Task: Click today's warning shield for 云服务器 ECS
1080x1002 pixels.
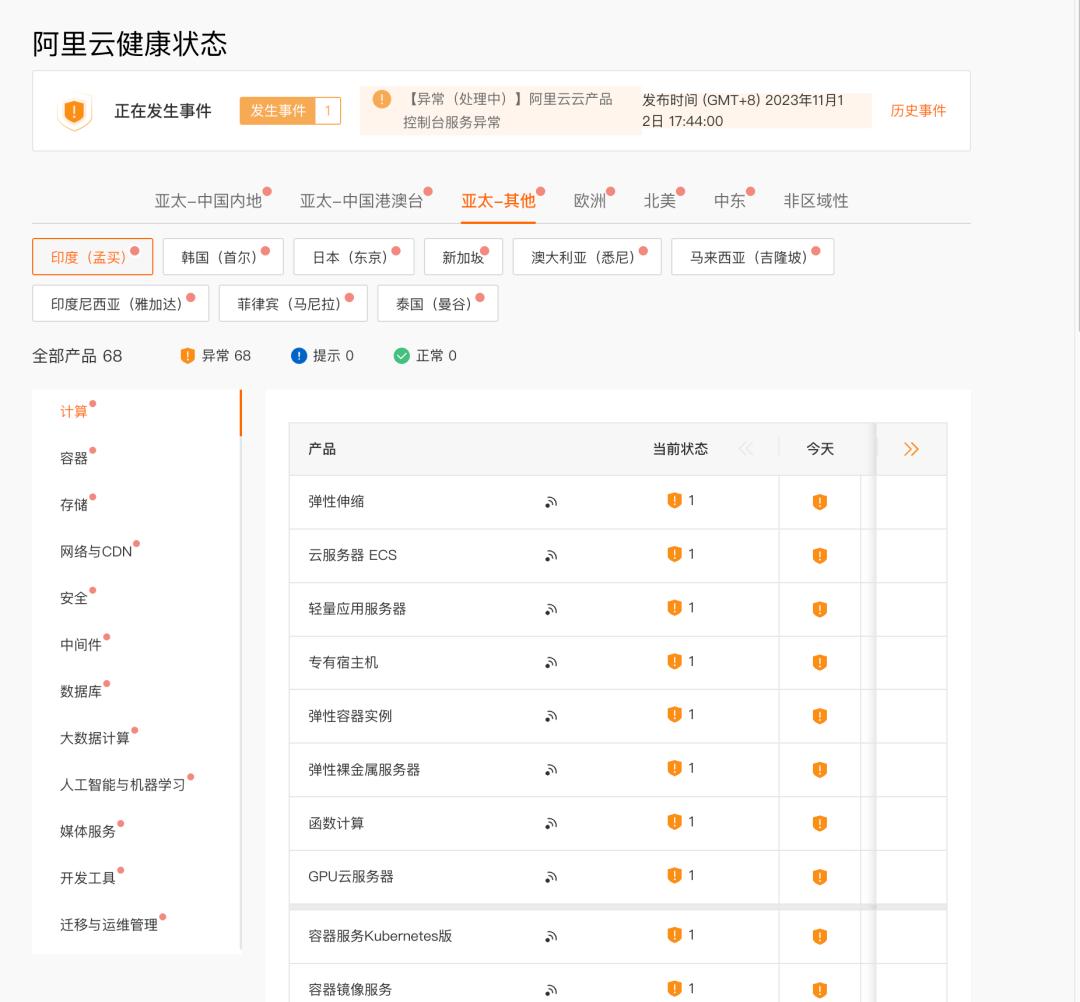Action: click(820, 556)
